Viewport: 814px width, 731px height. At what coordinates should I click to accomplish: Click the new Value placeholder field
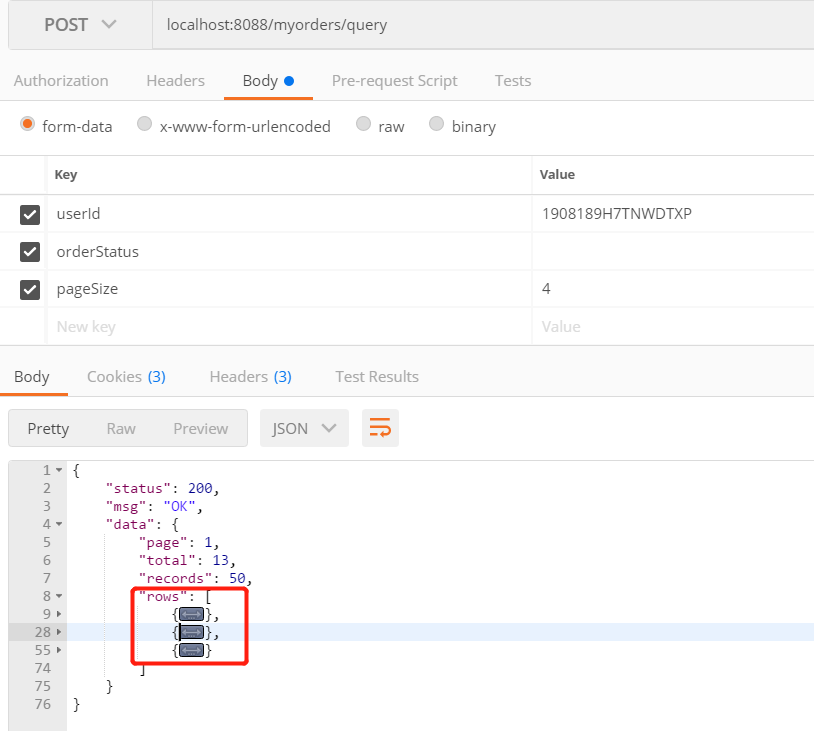673,327
